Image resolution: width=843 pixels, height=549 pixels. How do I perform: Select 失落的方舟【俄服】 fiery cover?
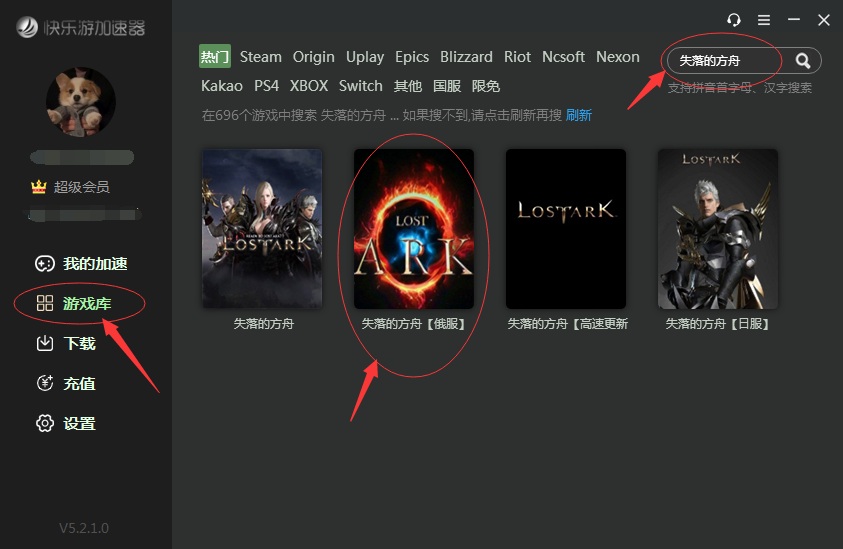click(414, 229)
